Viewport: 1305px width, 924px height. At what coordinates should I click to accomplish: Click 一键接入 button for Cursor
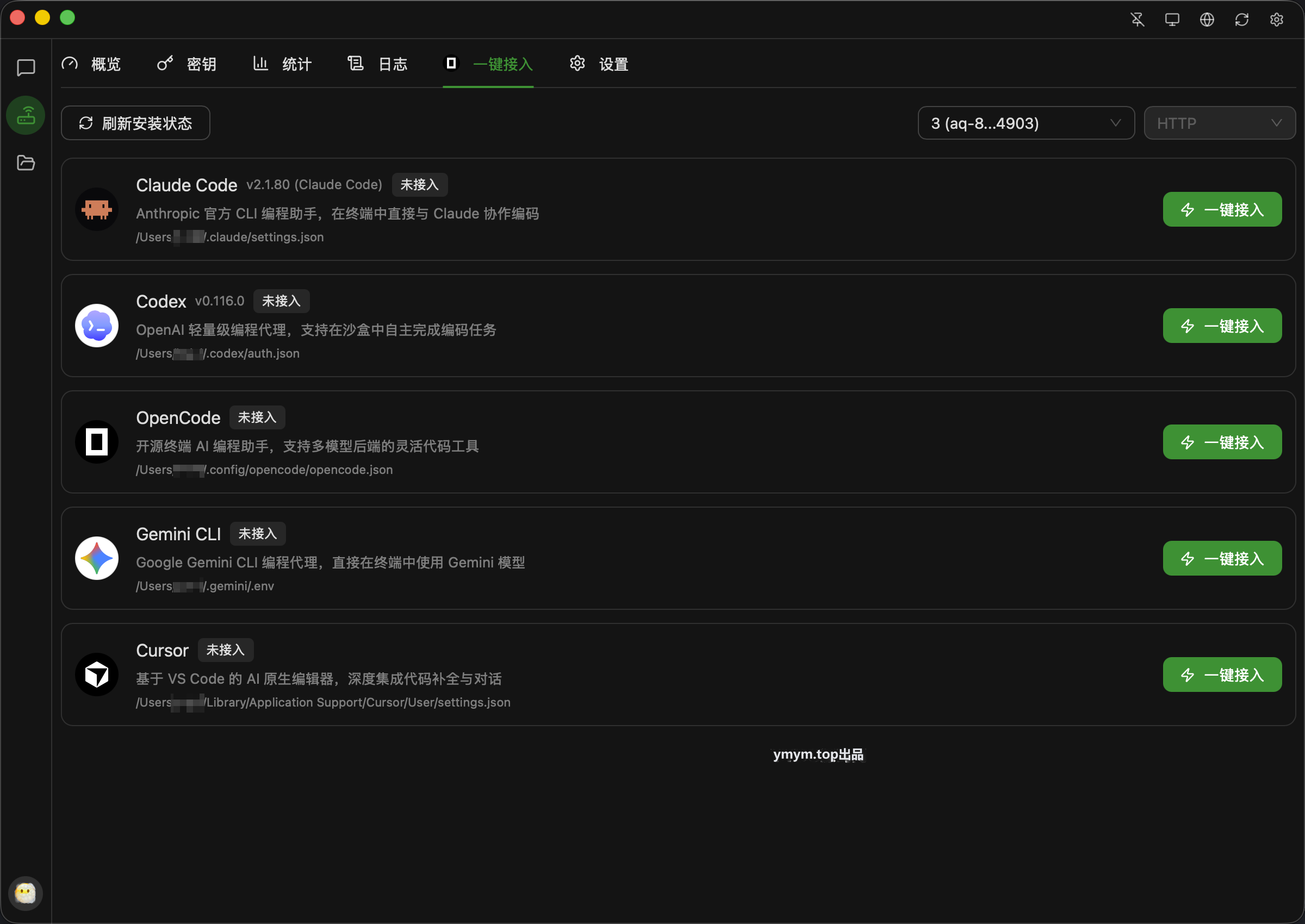click(1222, 675)
